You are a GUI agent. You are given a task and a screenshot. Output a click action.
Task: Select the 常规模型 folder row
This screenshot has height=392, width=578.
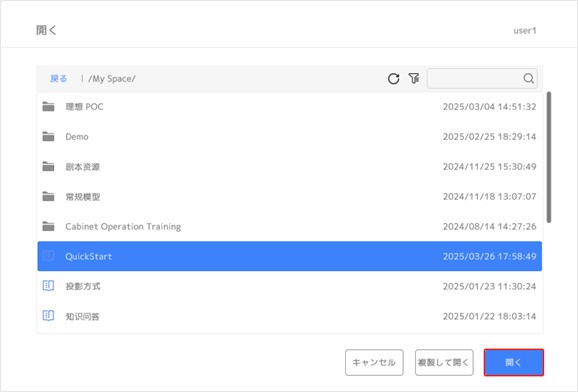(290, 197)
